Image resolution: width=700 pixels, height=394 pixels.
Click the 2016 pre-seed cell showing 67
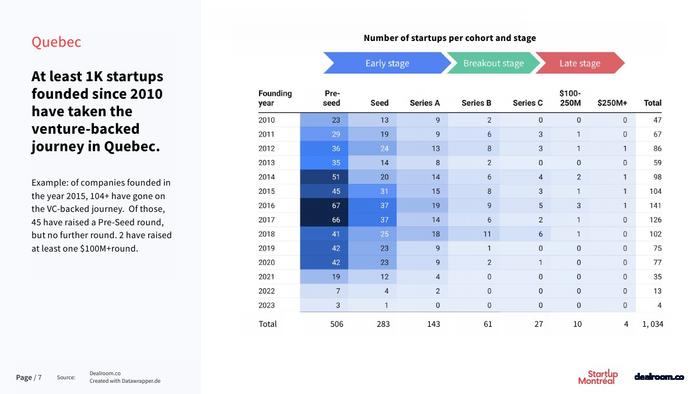pyautogui.click(x=324, y=206)
